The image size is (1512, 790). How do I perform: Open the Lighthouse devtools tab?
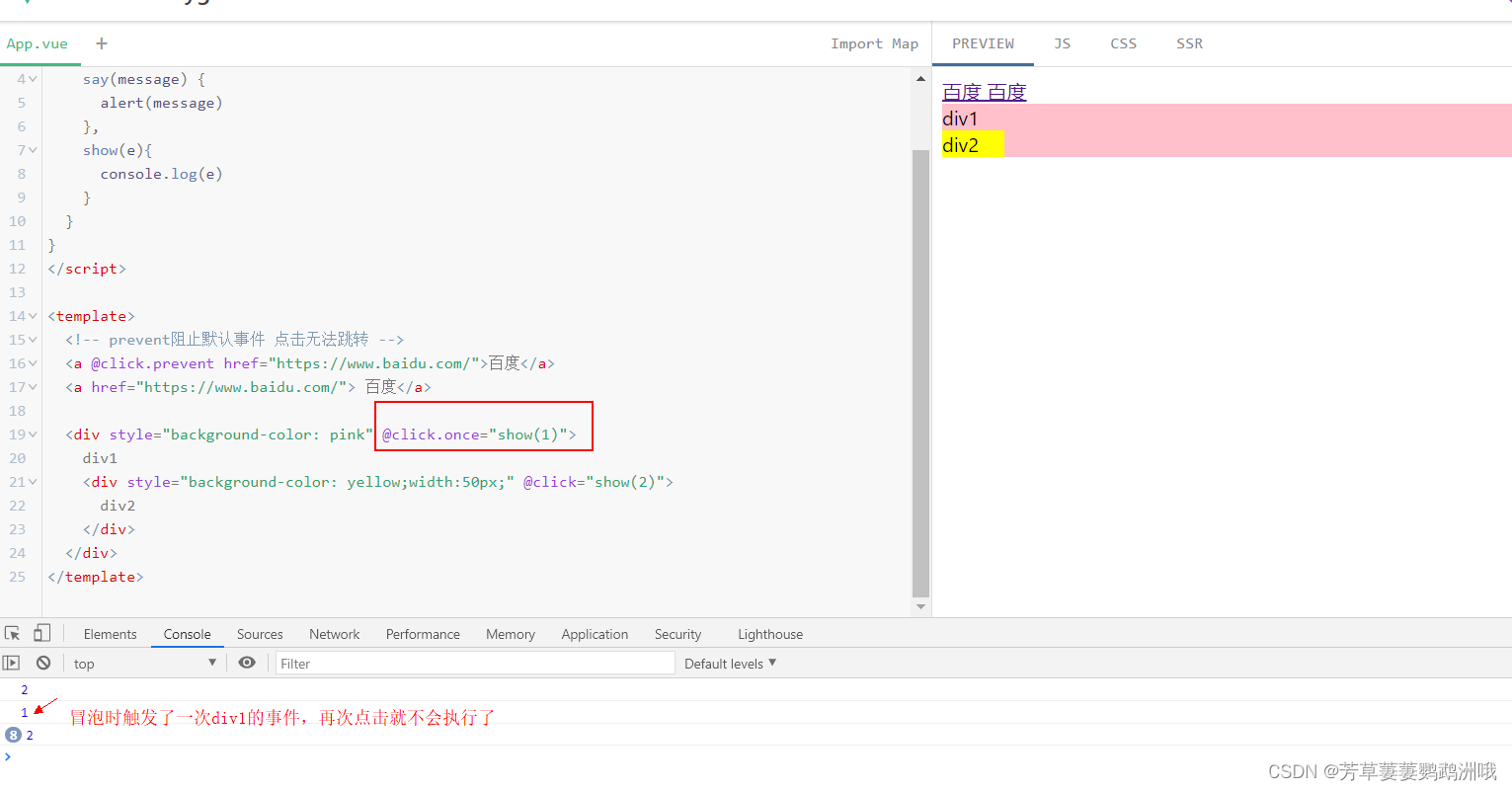click(770, 634)
